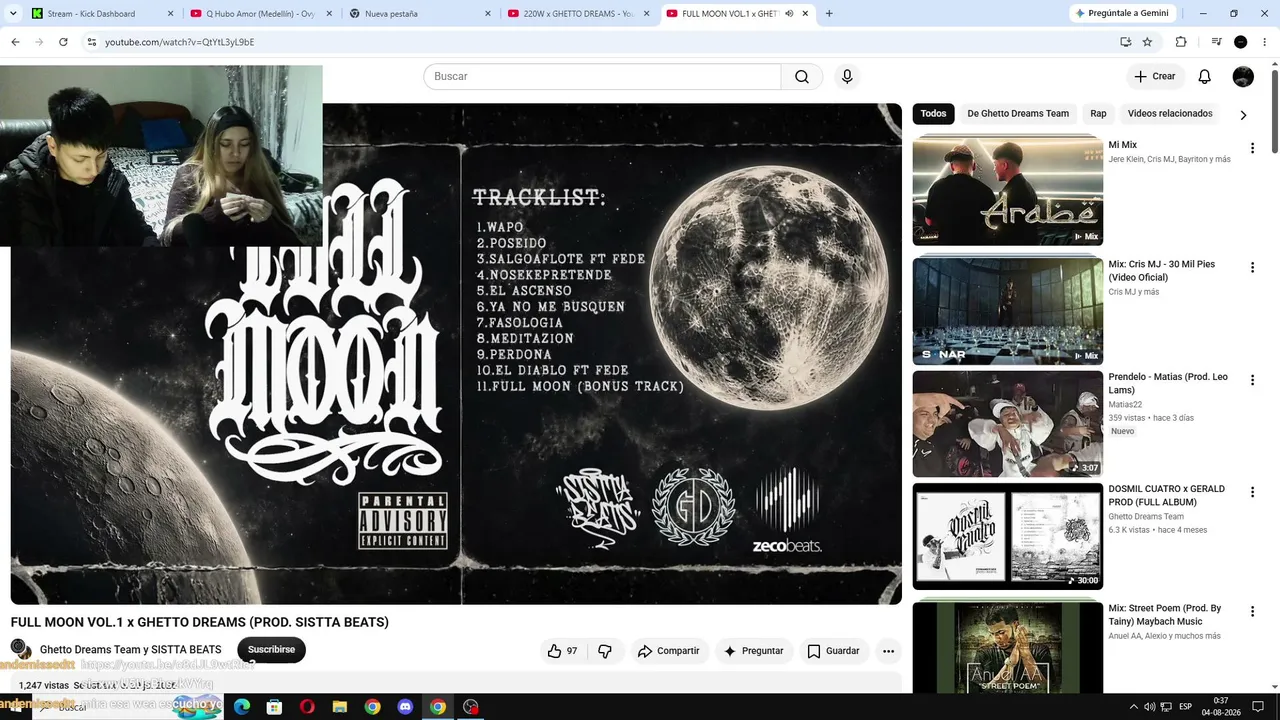Open the 30 Mil Pies mix thumbnail
The image size is (1280, 720).
coord(1008,310)
